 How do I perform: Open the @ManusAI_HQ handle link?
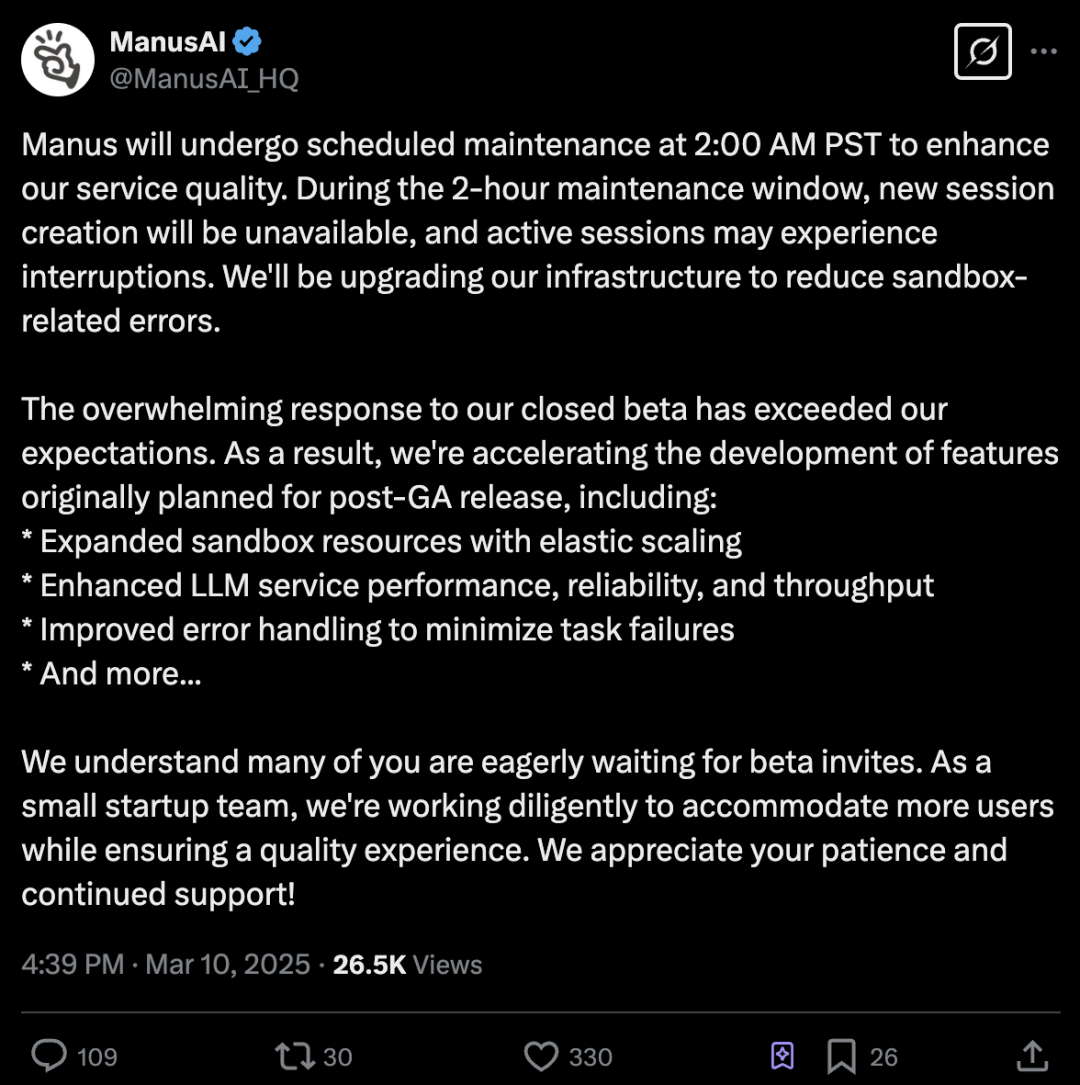203,78
